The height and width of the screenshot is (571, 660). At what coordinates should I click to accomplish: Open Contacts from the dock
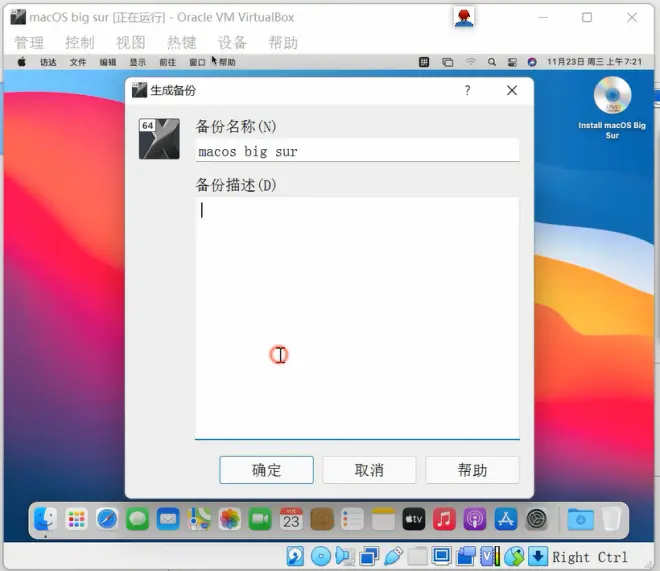click(322, 519)
